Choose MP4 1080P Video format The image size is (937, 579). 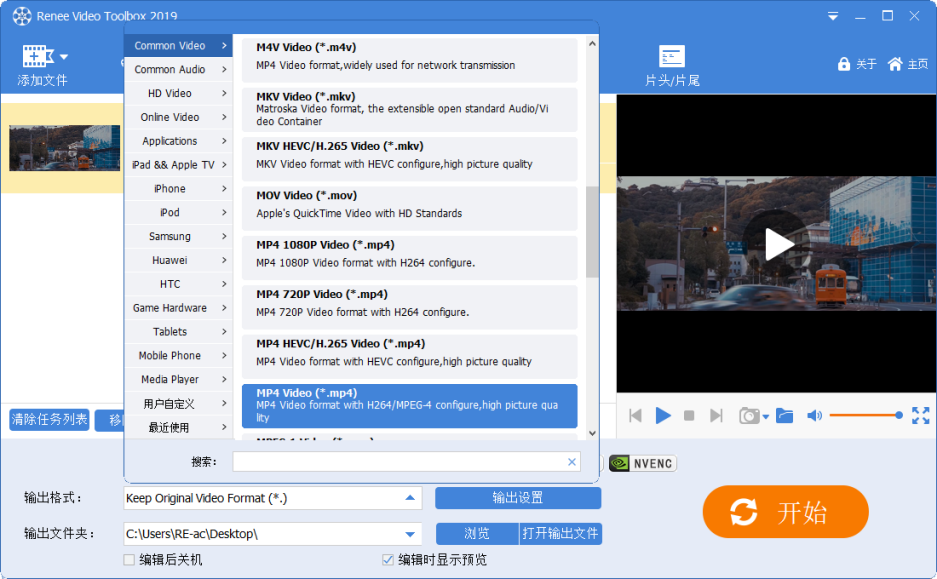[409, 257]
